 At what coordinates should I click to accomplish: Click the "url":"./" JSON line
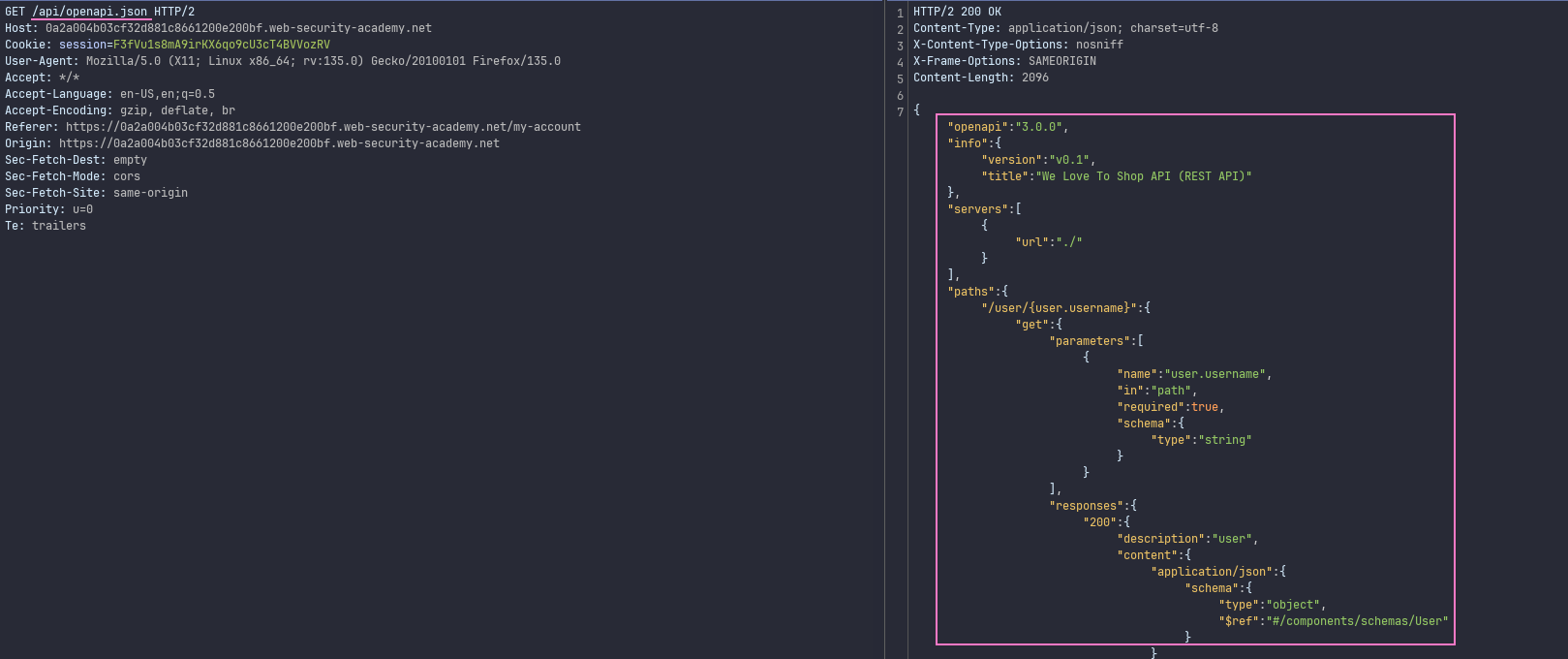tap(1049, 242)
